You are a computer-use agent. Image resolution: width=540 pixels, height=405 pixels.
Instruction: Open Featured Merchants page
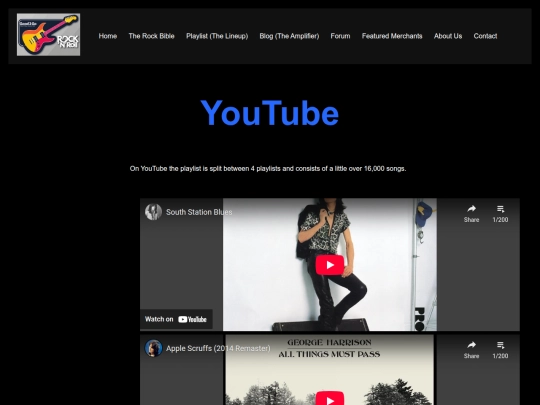click(x=392, y=36)
